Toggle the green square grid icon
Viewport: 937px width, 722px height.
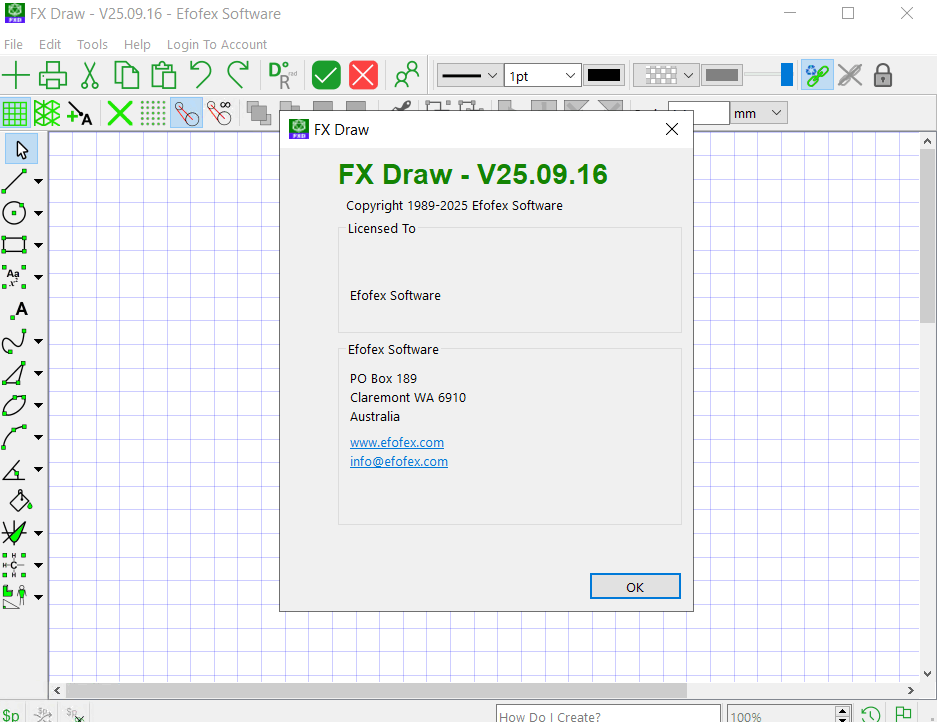15,114
